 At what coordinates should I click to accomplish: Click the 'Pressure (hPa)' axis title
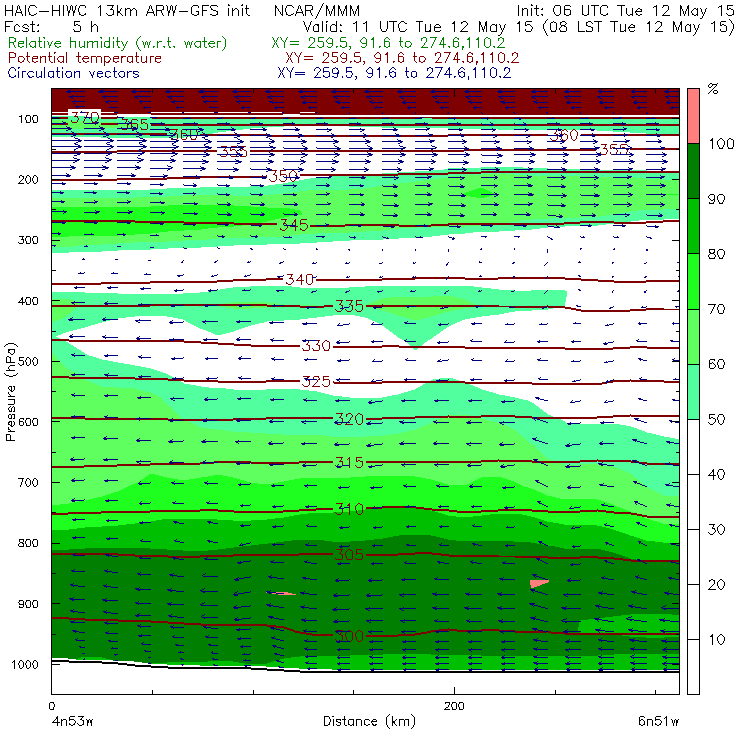click(11, 392)
